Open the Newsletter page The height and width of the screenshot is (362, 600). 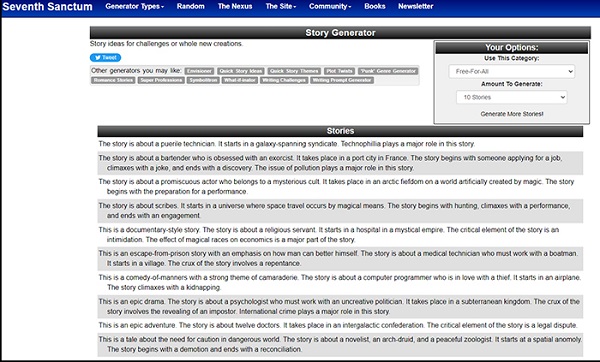click(x=416, y=7)
